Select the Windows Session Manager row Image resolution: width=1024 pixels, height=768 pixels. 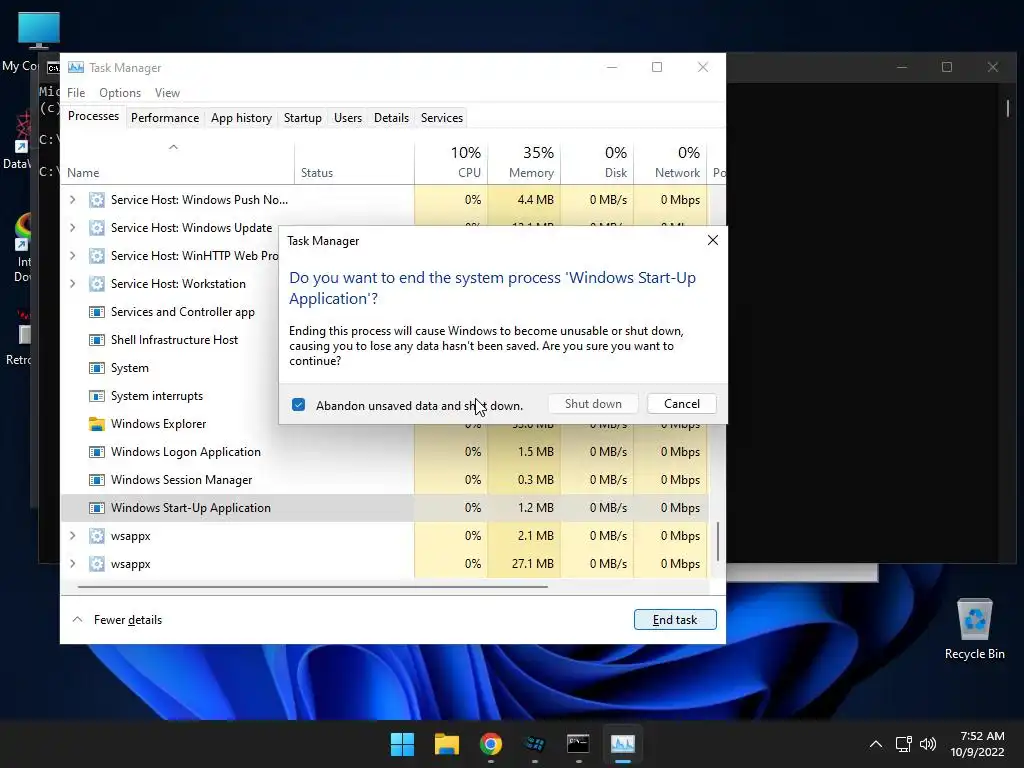coord(385,480)
